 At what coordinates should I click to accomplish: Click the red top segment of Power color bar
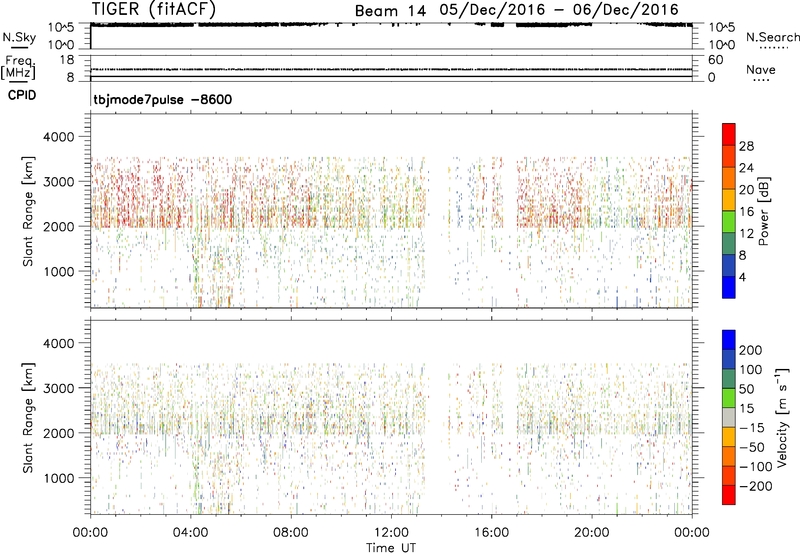coord(729,134)
